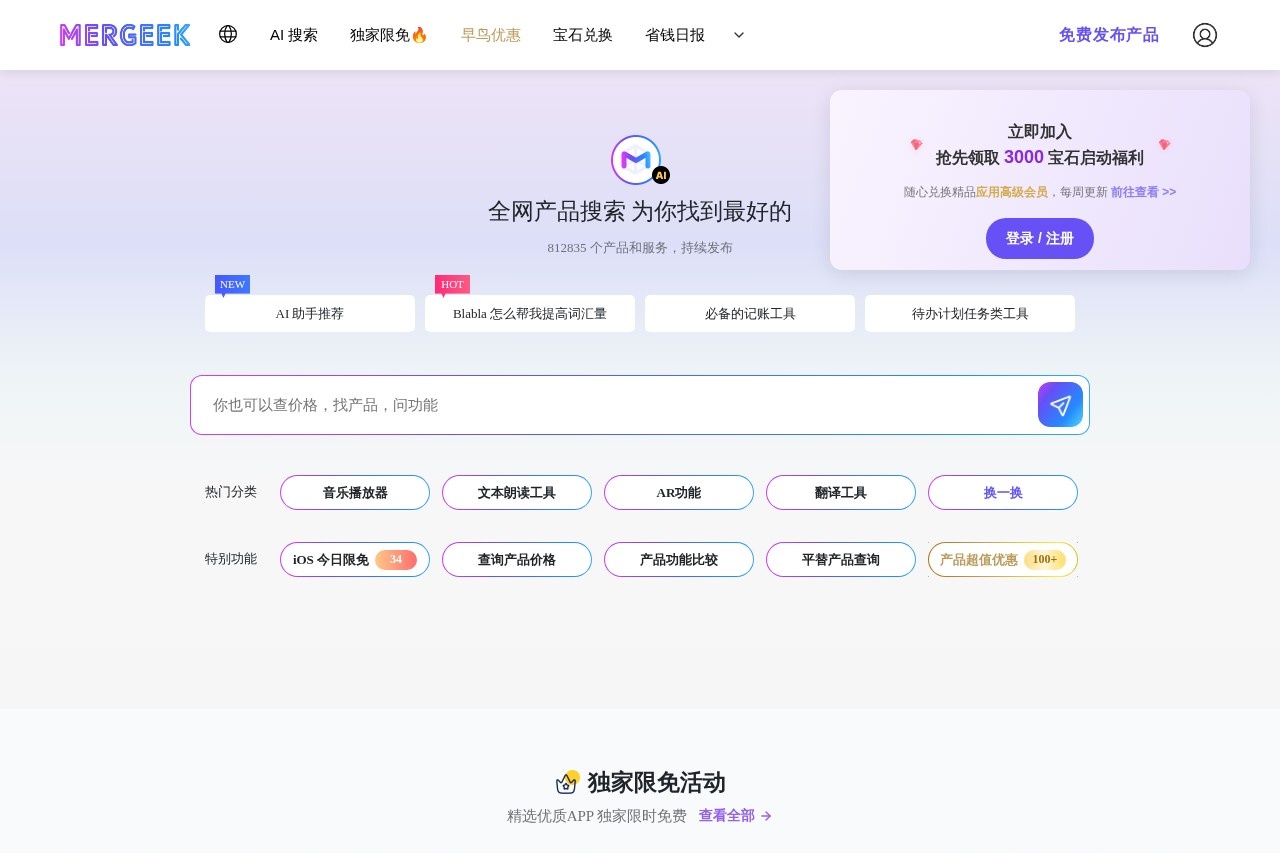The height and width of the screenshot is (853, 1280).
Task: Click the HOT badge on the Blabla card
Action: click(452, 284)
